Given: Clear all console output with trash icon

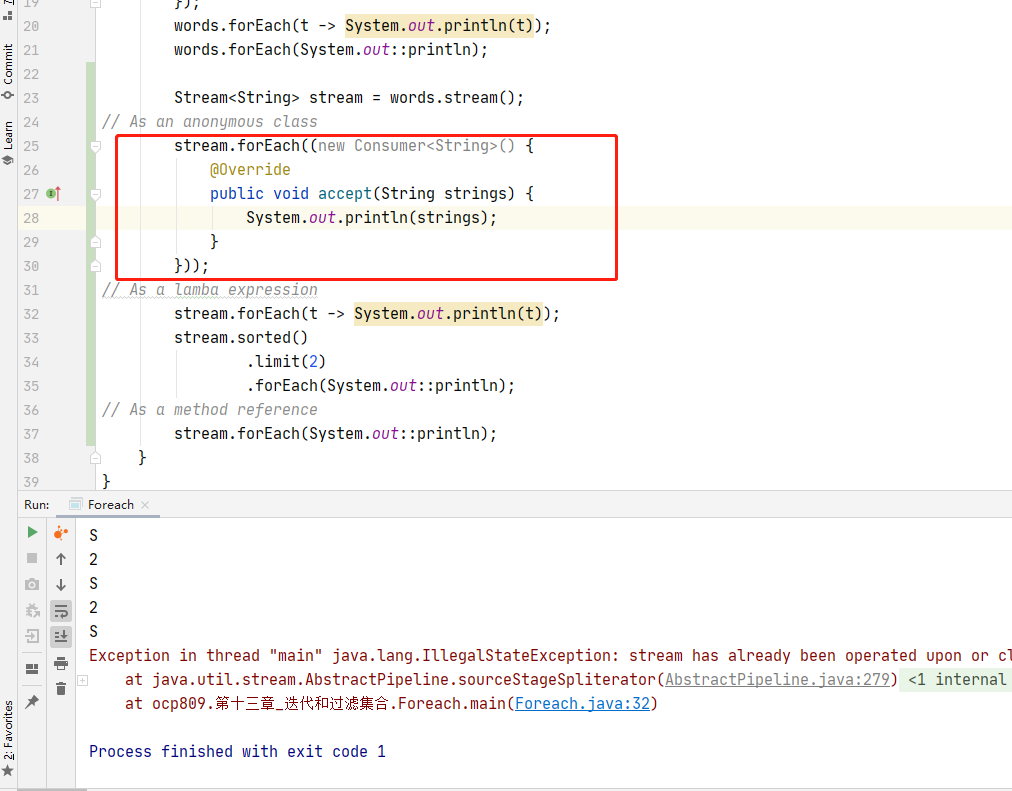Looking at the screenshot, I should [x=61, y=688].
